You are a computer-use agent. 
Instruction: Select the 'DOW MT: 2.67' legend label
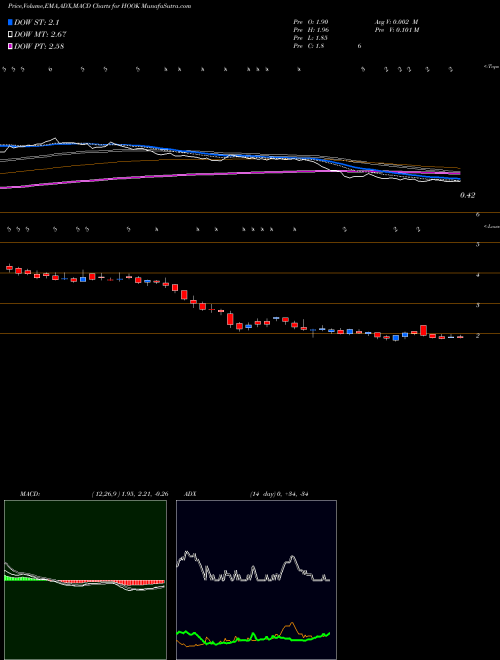point(40,34)
